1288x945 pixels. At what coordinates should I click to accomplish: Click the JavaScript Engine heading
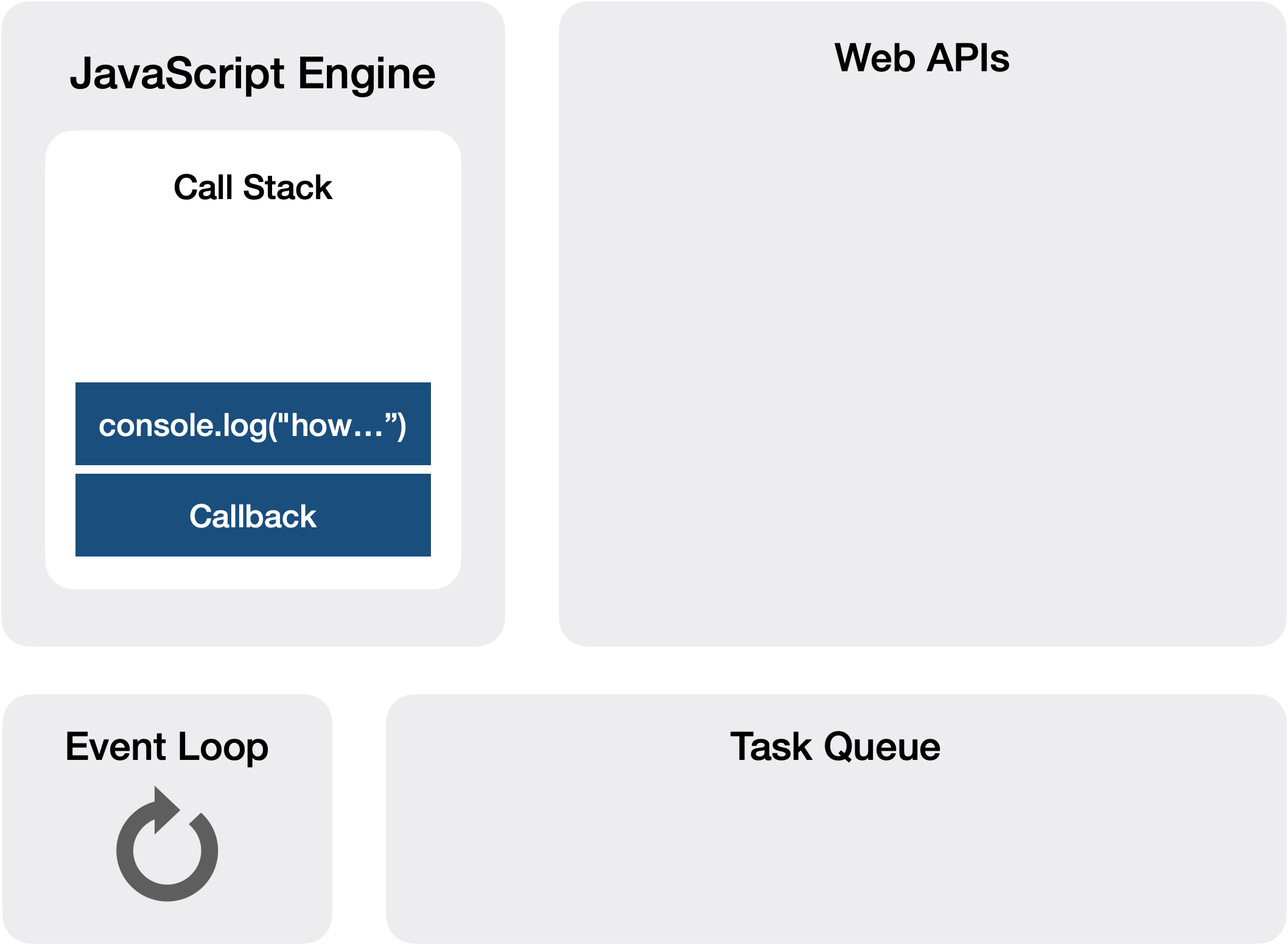[253, 74]
